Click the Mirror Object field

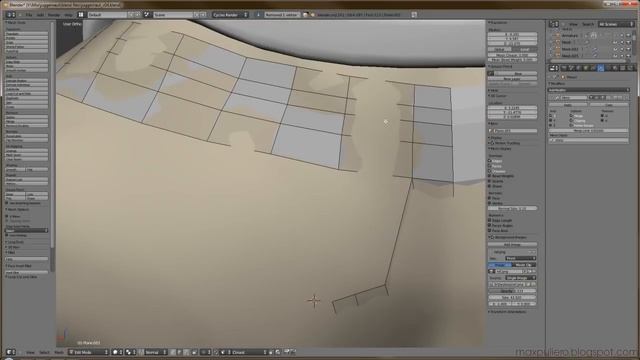click(x=588, y=140)
